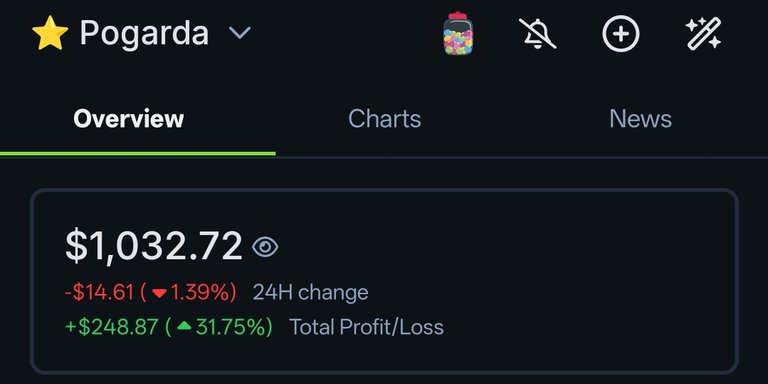
Task: Expand the Pogarda portfolio dropdown chevron
Action: 240,33
